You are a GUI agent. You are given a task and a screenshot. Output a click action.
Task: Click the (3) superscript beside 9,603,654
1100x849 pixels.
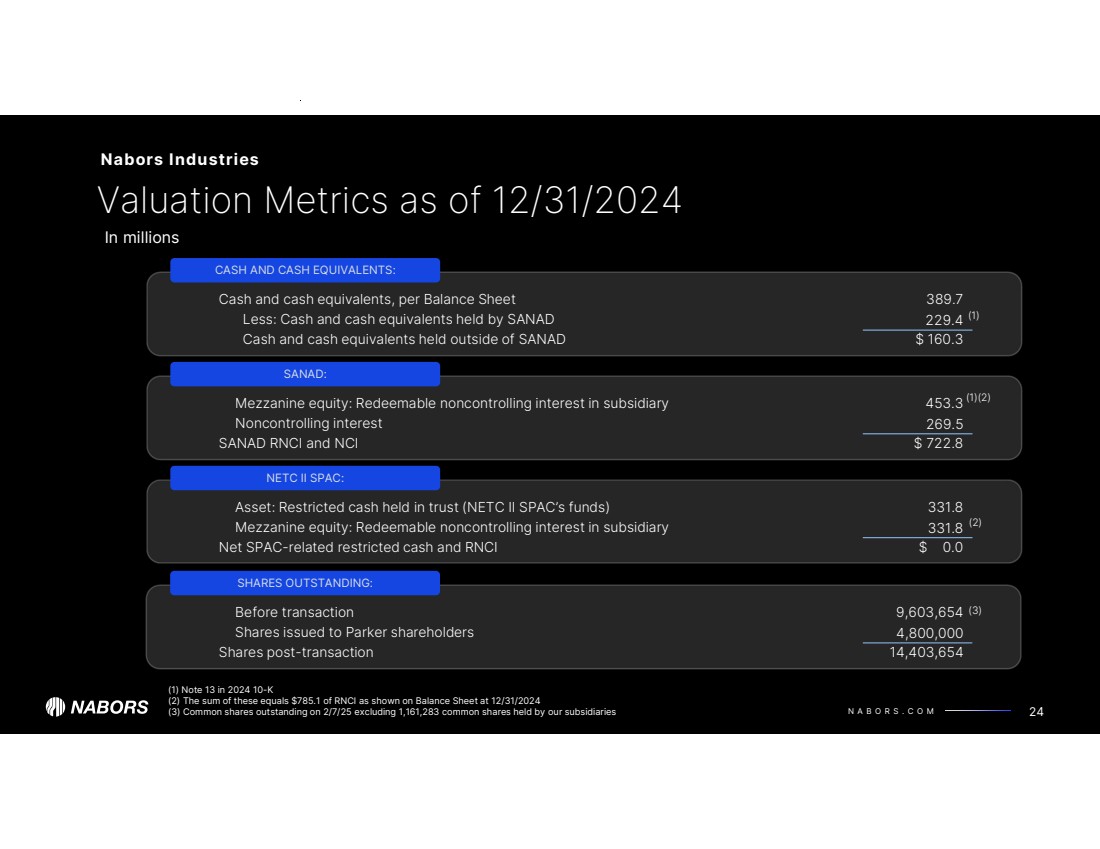(975, 610)
